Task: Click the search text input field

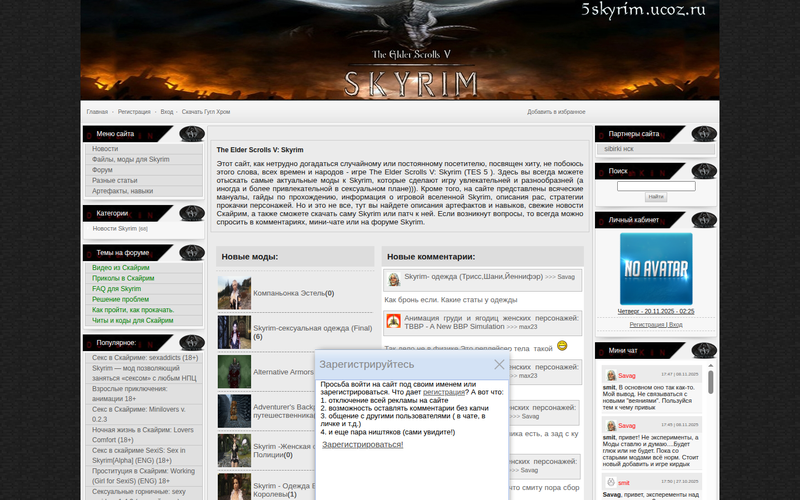Action: pyautogui.click(x=655, y=186)
